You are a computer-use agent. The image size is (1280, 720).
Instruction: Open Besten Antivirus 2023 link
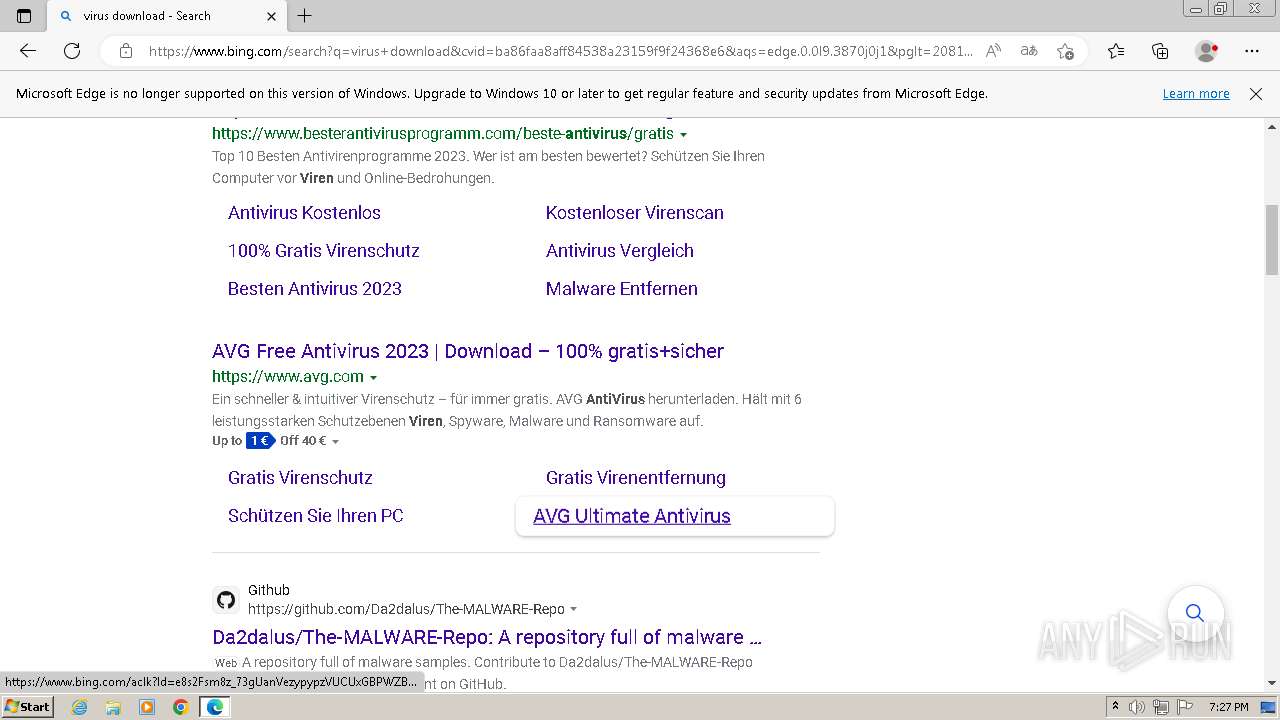tap(315, 288)
